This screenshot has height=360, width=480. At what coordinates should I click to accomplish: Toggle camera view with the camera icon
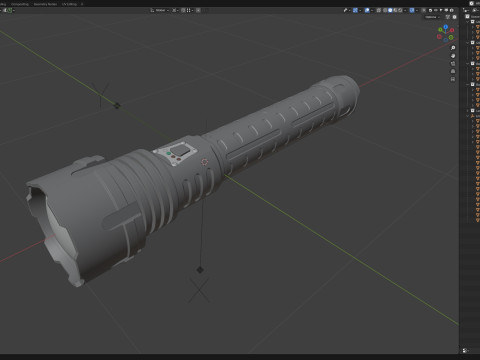tap(453, 63)
